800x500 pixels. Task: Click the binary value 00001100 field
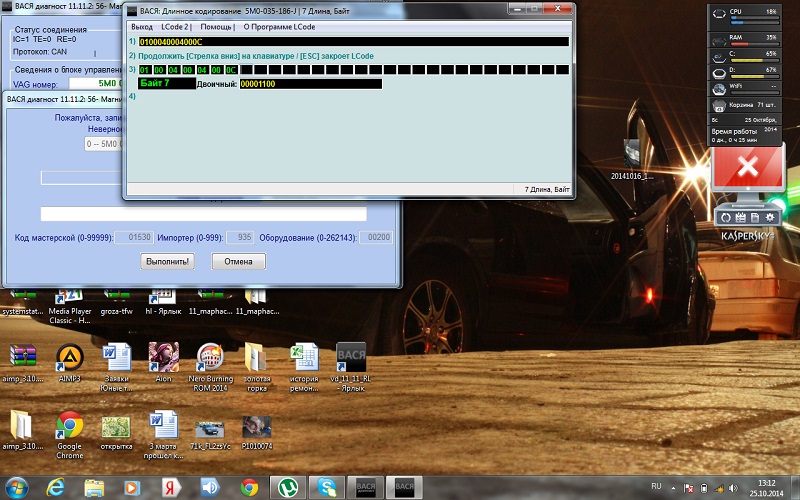click(x=310, y=84)
